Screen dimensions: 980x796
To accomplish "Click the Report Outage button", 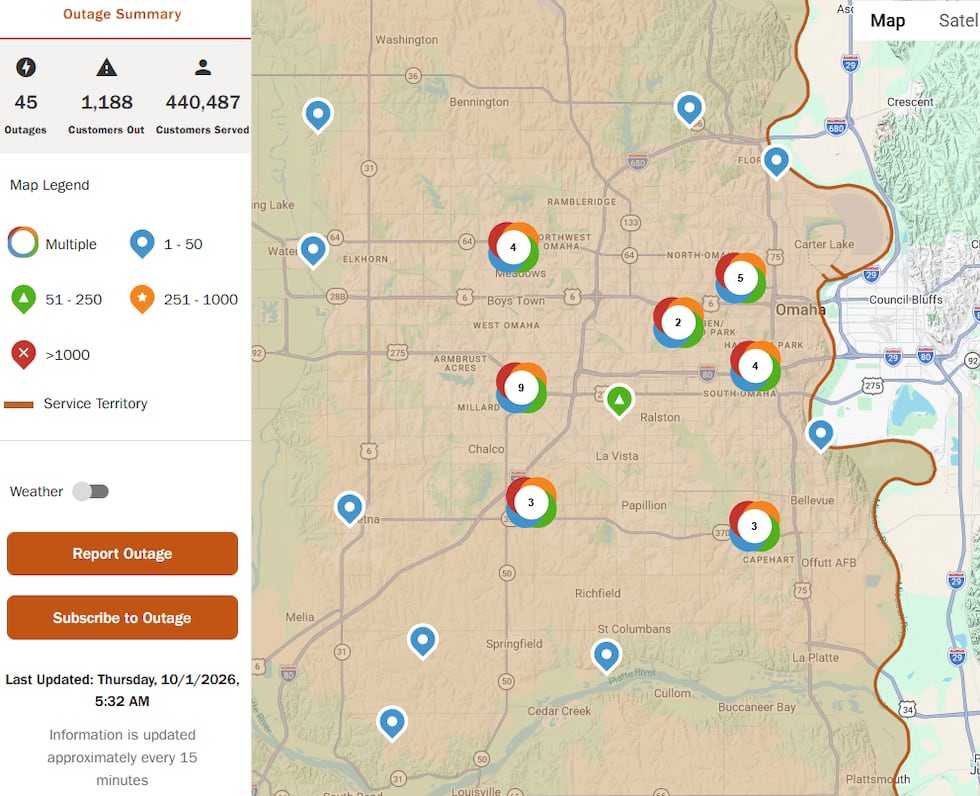I will [122, 554].
